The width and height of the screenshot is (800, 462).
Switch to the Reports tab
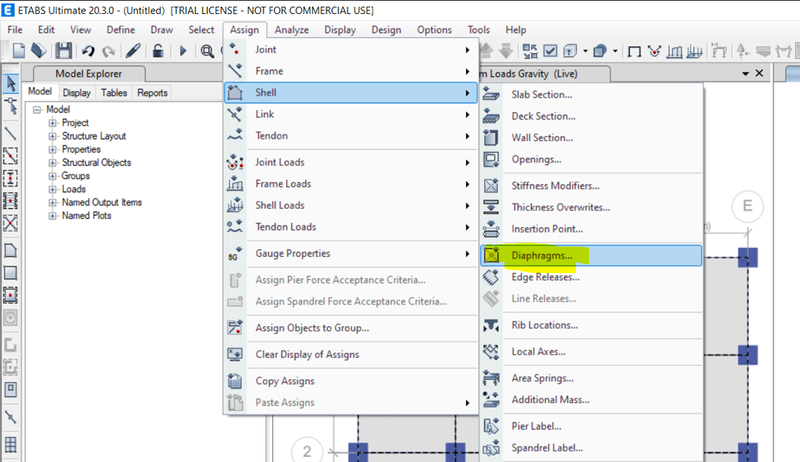(x=153, y=93)
